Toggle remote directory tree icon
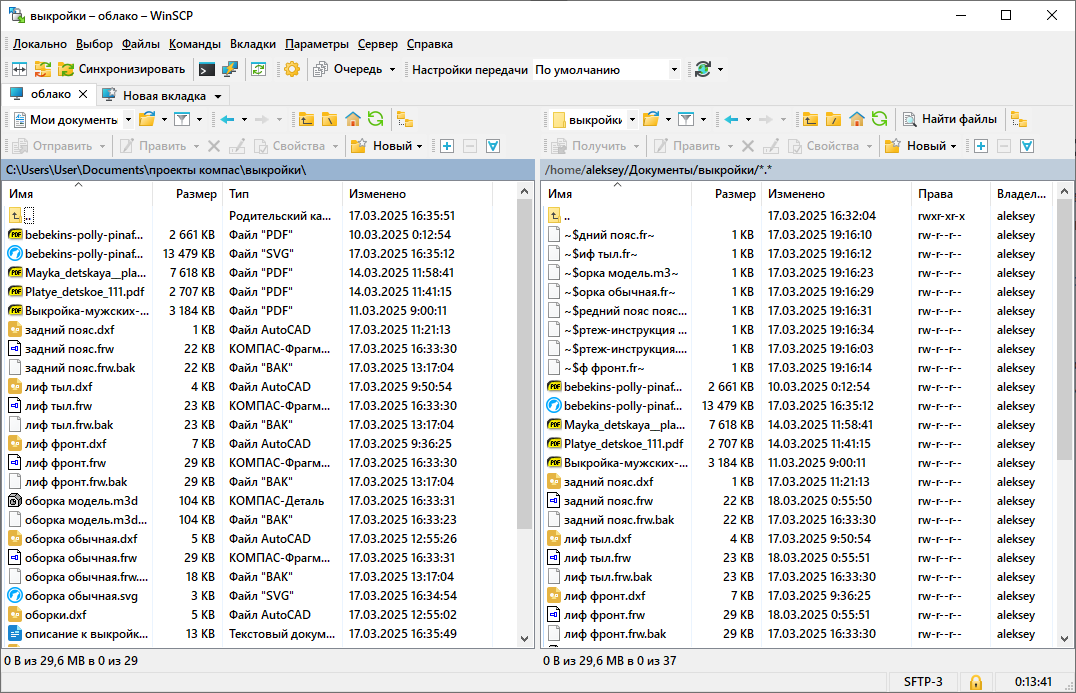The height and width of the screenshot is (693, 1076). point(1019,119)
